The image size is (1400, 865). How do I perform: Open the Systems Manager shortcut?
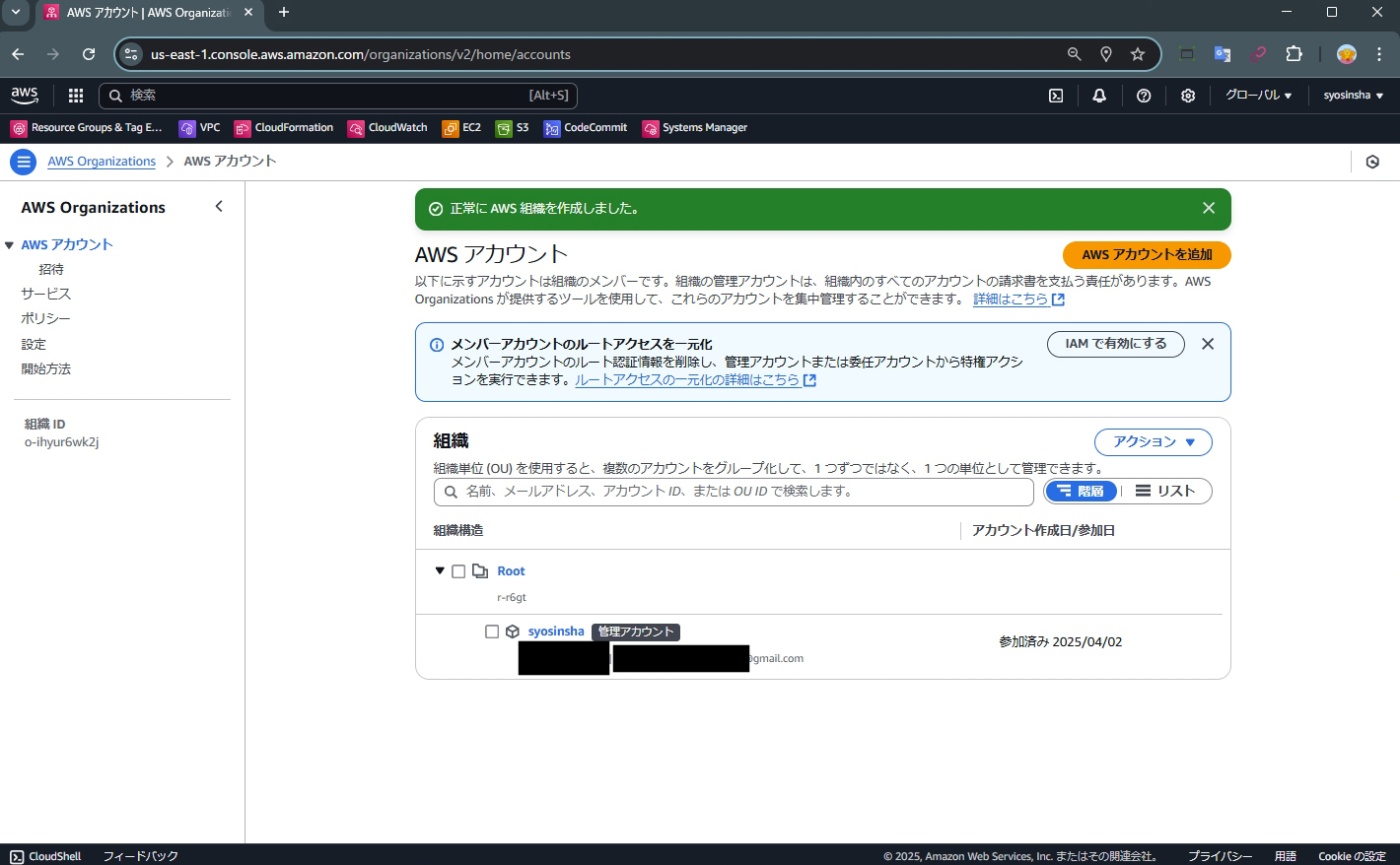[x=695, y=128]
